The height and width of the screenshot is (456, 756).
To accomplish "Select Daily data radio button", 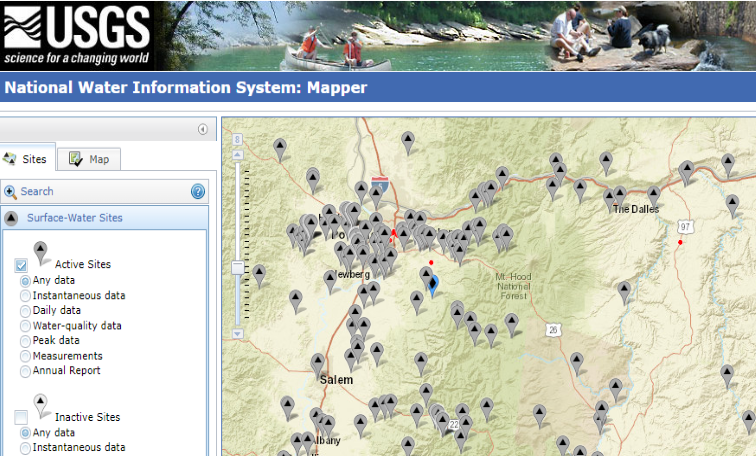I will click(25, 311).
